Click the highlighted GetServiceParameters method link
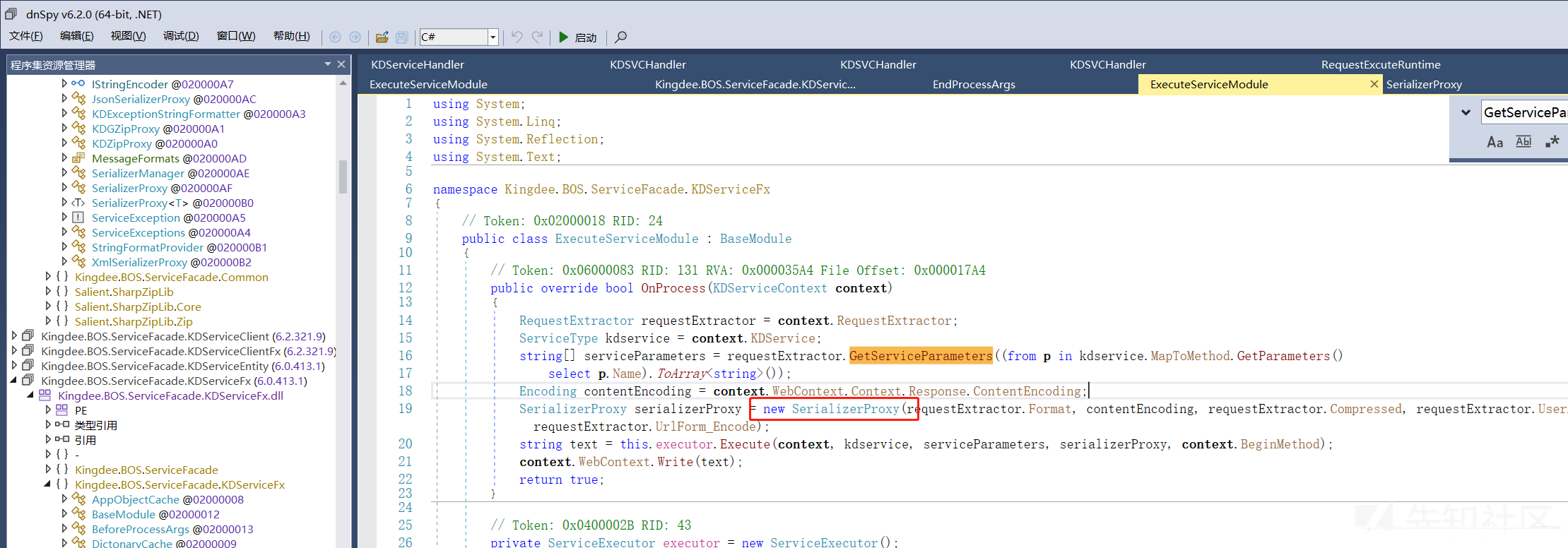Image resolution: width=1568 pixels, height=548 pixels. [920, 356]
